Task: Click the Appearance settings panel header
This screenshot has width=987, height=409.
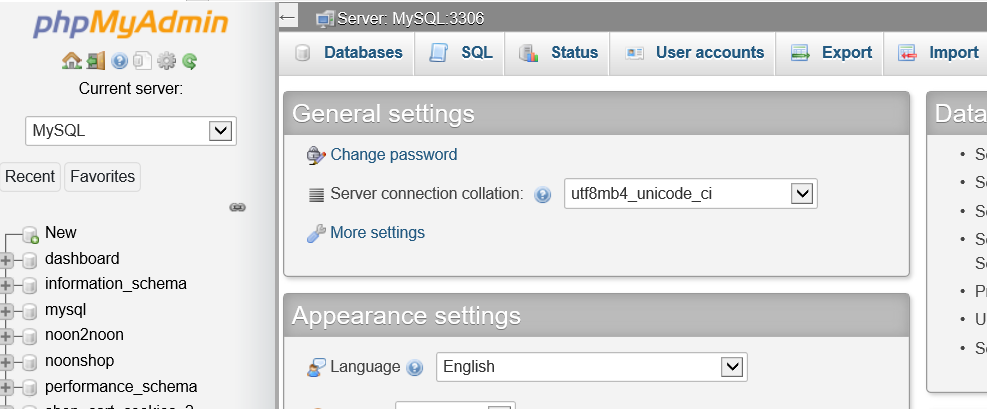Action: (x=597, y=315)
